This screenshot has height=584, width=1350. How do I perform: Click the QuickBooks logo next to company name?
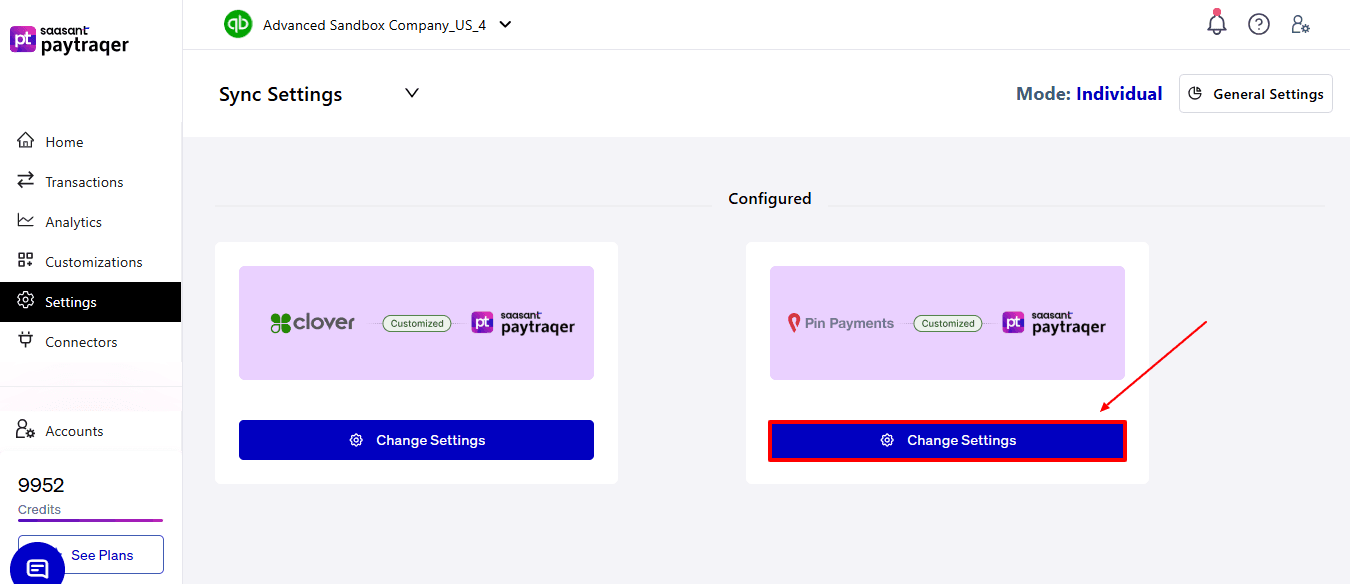pos(238,23)
